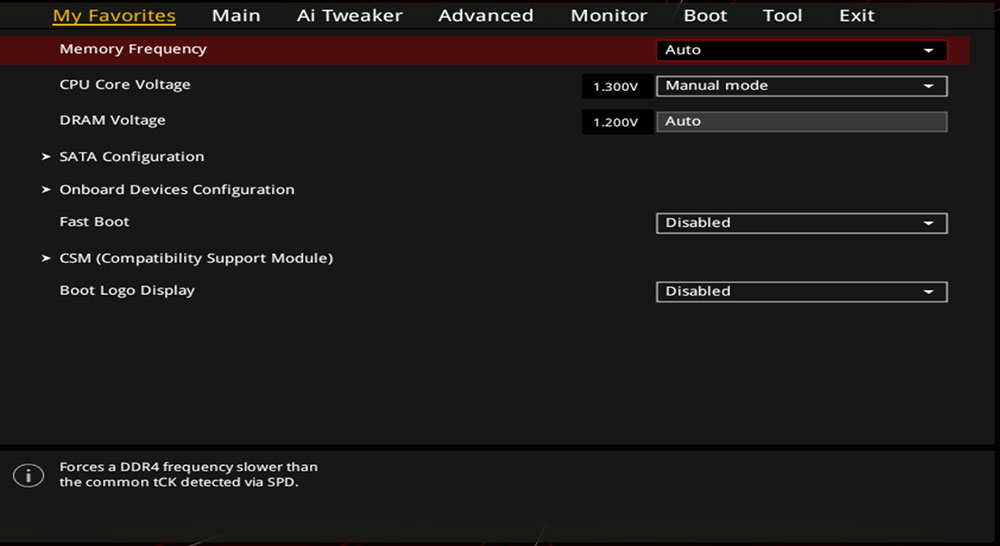Open the Ai Tweaker tab

[x=349, y=15]
